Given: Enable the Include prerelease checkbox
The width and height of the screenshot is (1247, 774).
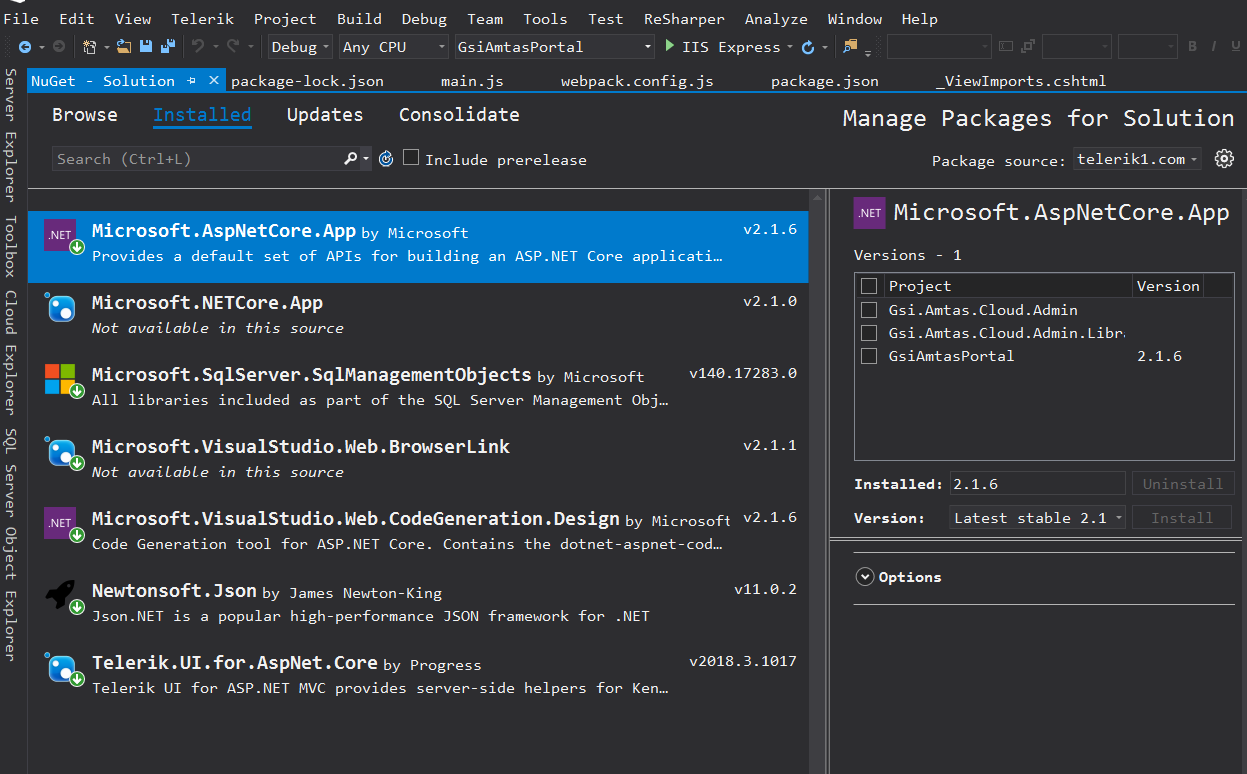Looking at the screenshot, I should click(411, 158).
